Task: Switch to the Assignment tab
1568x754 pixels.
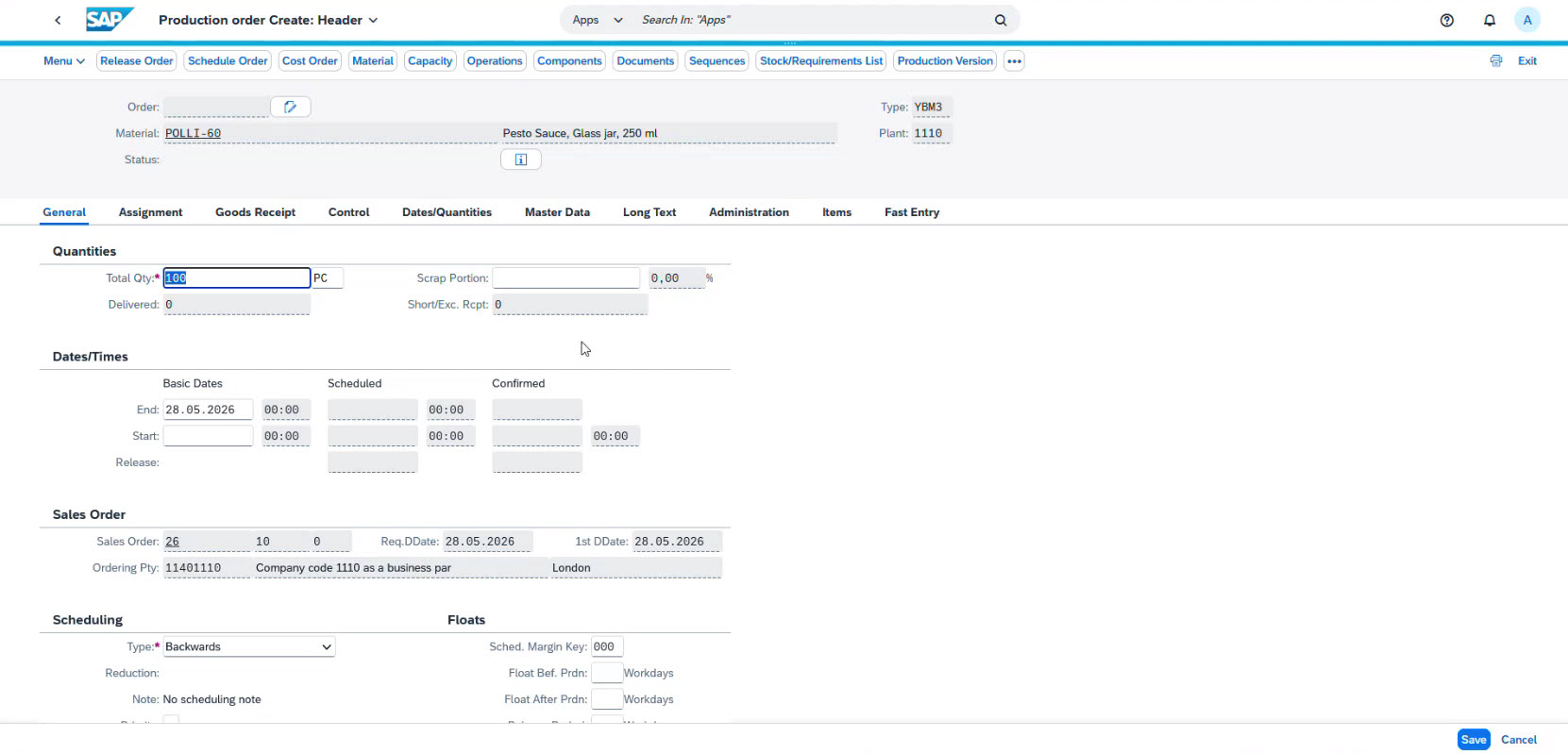Action: click(151, 212)
